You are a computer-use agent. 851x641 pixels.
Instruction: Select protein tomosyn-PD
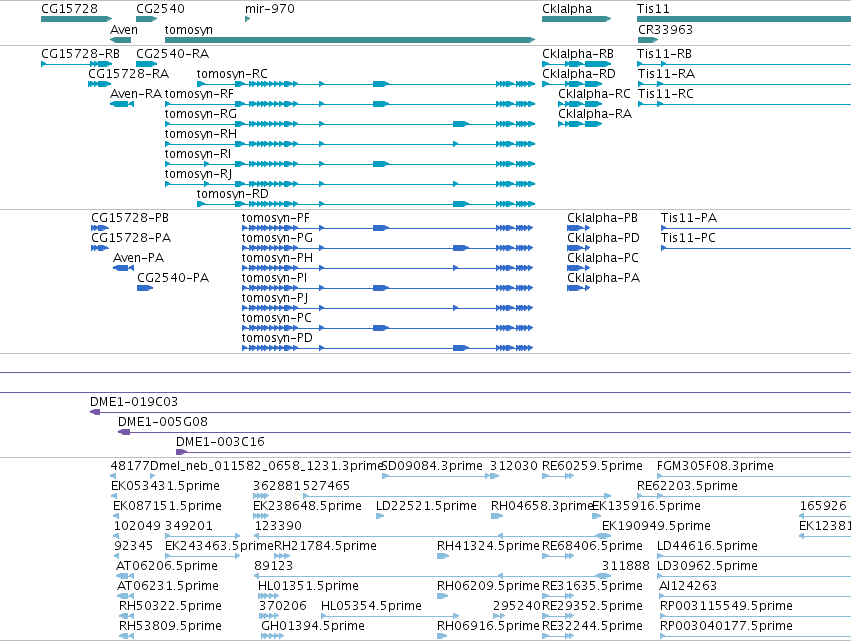pos(388,348)
